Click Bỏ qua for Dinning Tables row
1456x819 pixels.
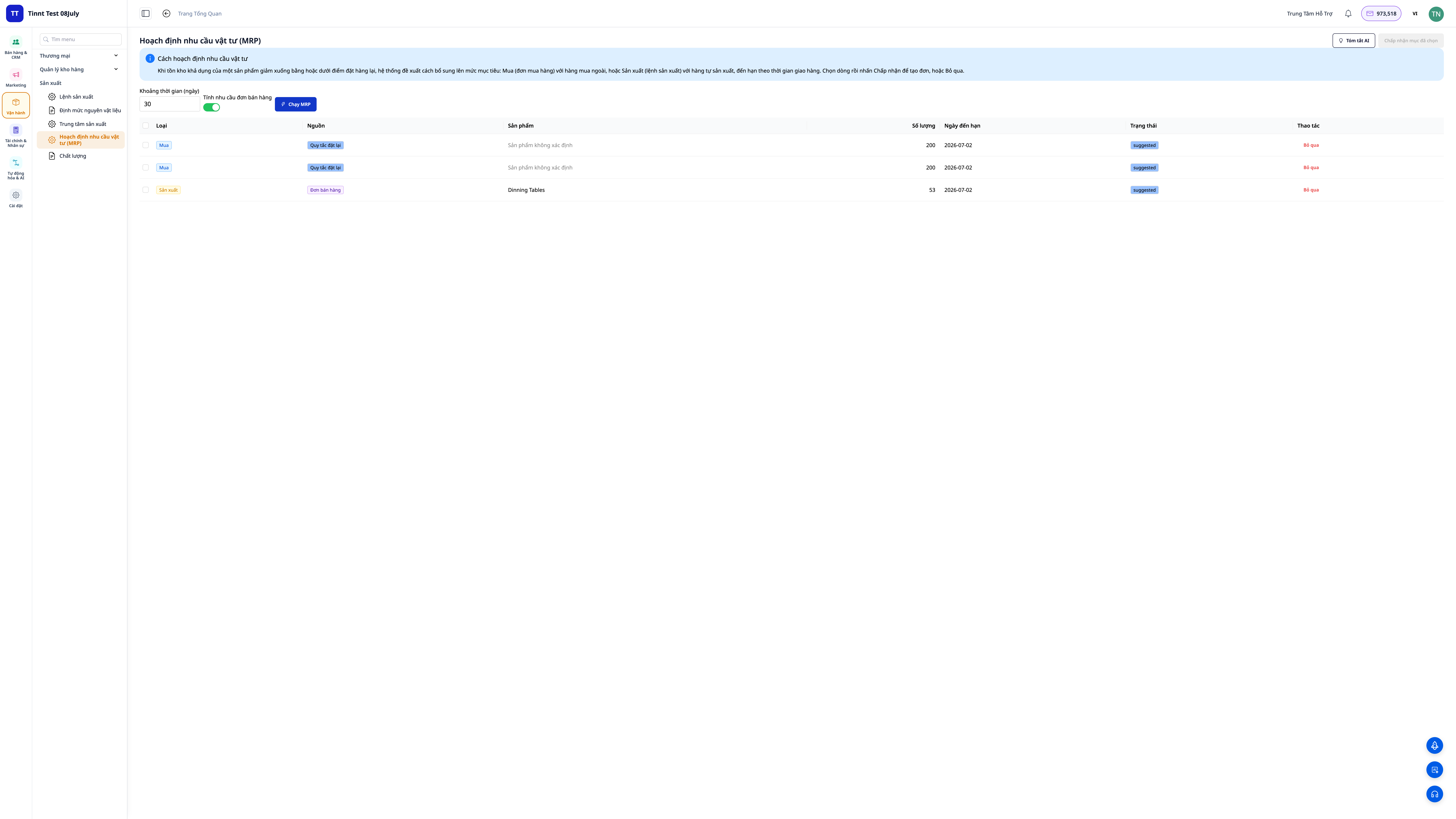tap(1311, 190)
